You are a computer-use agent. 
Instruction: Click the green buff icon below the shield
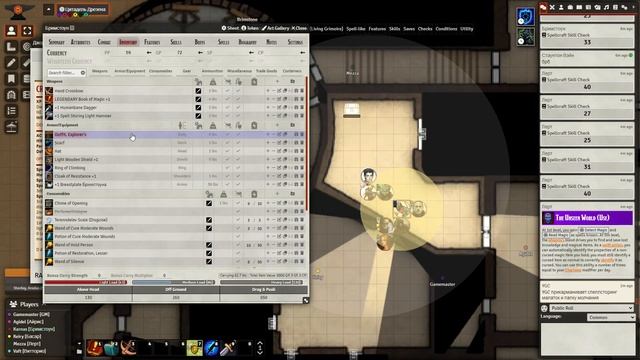(x=525, y=37)
